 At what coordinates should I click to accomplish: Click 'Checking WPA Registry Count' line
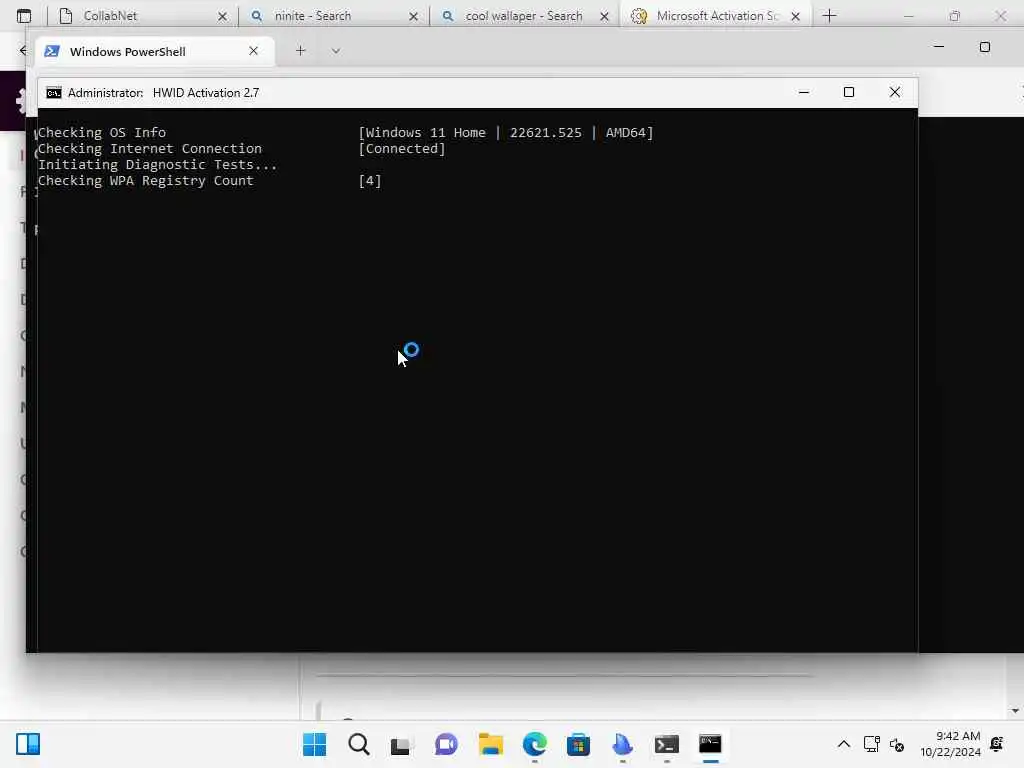[x=146, y=181]
